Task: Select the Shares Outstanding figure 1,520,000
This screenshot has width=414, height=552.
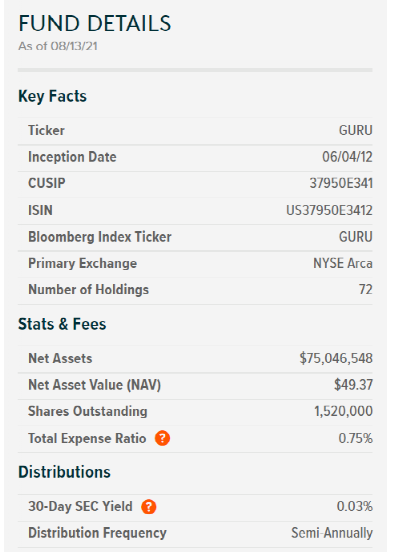Action: [x=343, y=411]
